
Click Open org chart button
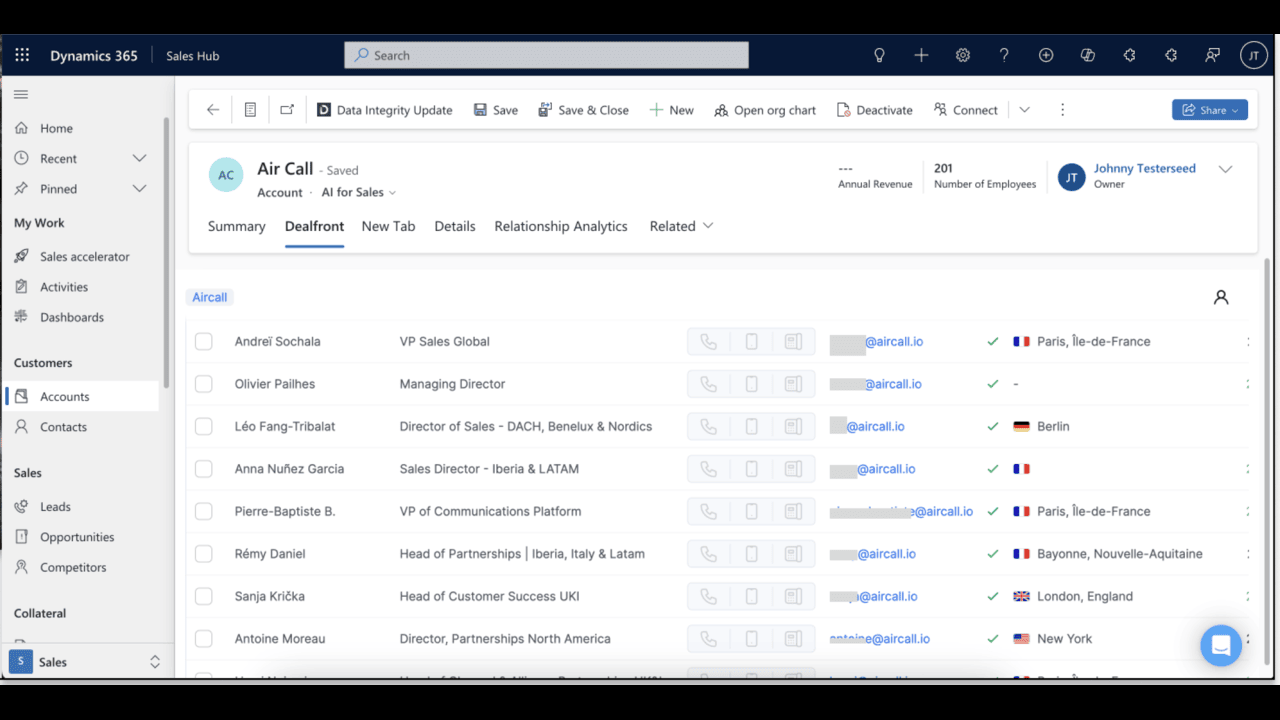coord(765,110)
